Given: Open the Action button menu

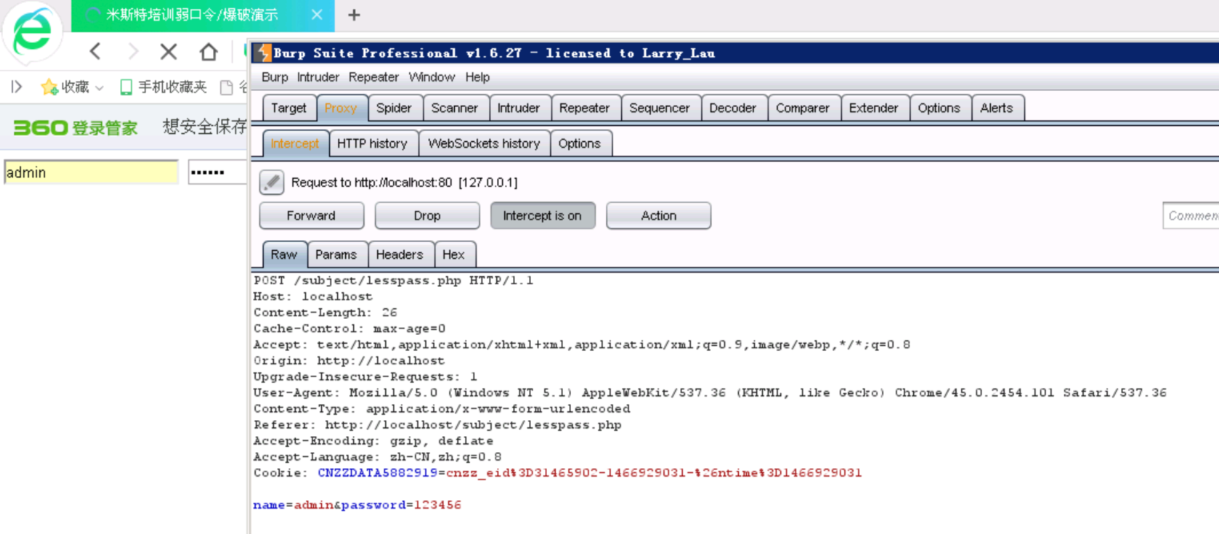Looking at the screenshot, I should coord(659,215).
